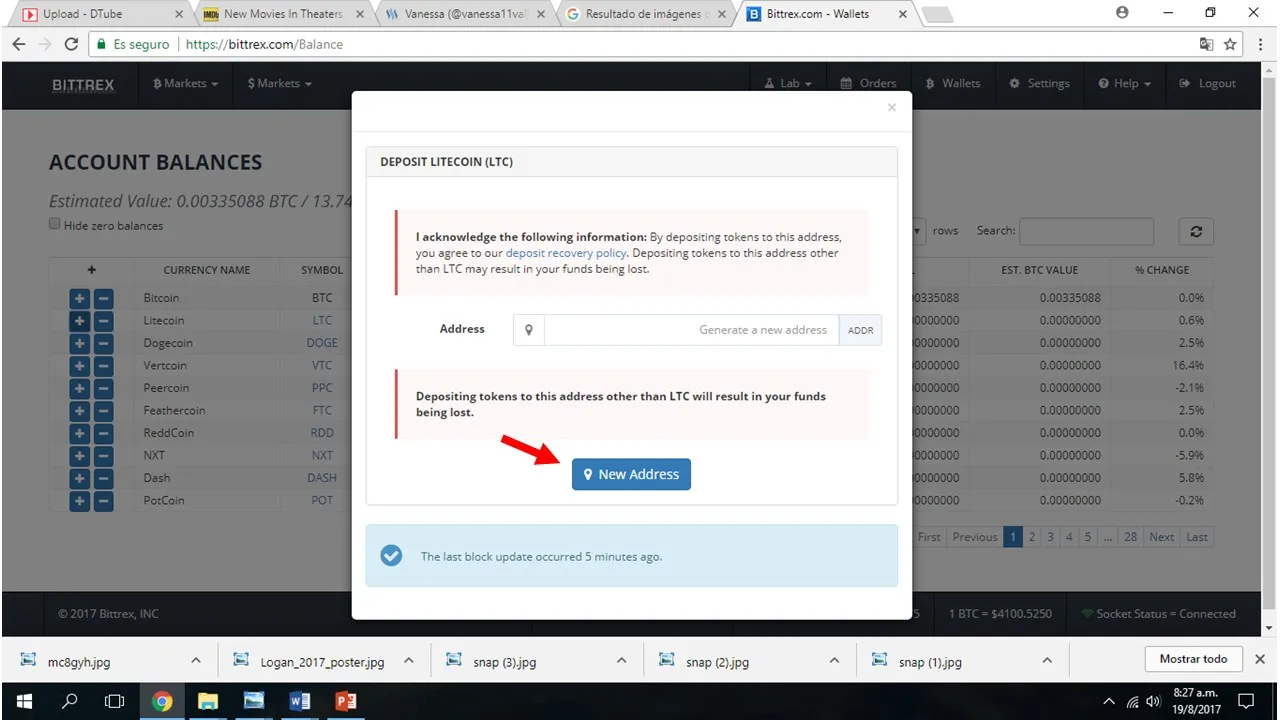Viewport: 1280px width, 720px height.
Task: Bookmark this page with the star icon
Action: (1230, 44)
